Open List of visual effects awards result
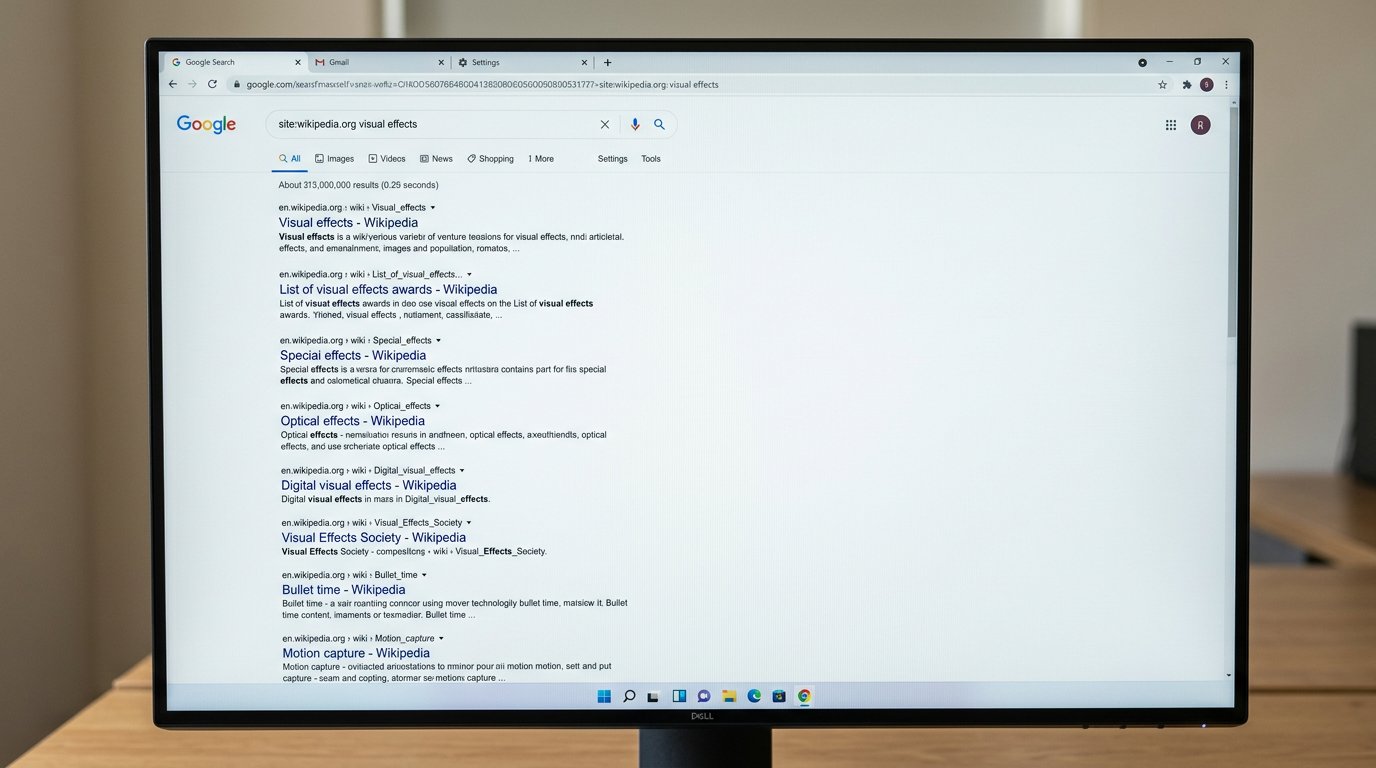The width and height of the screenshot is (1376, 768). coord(388,290)
